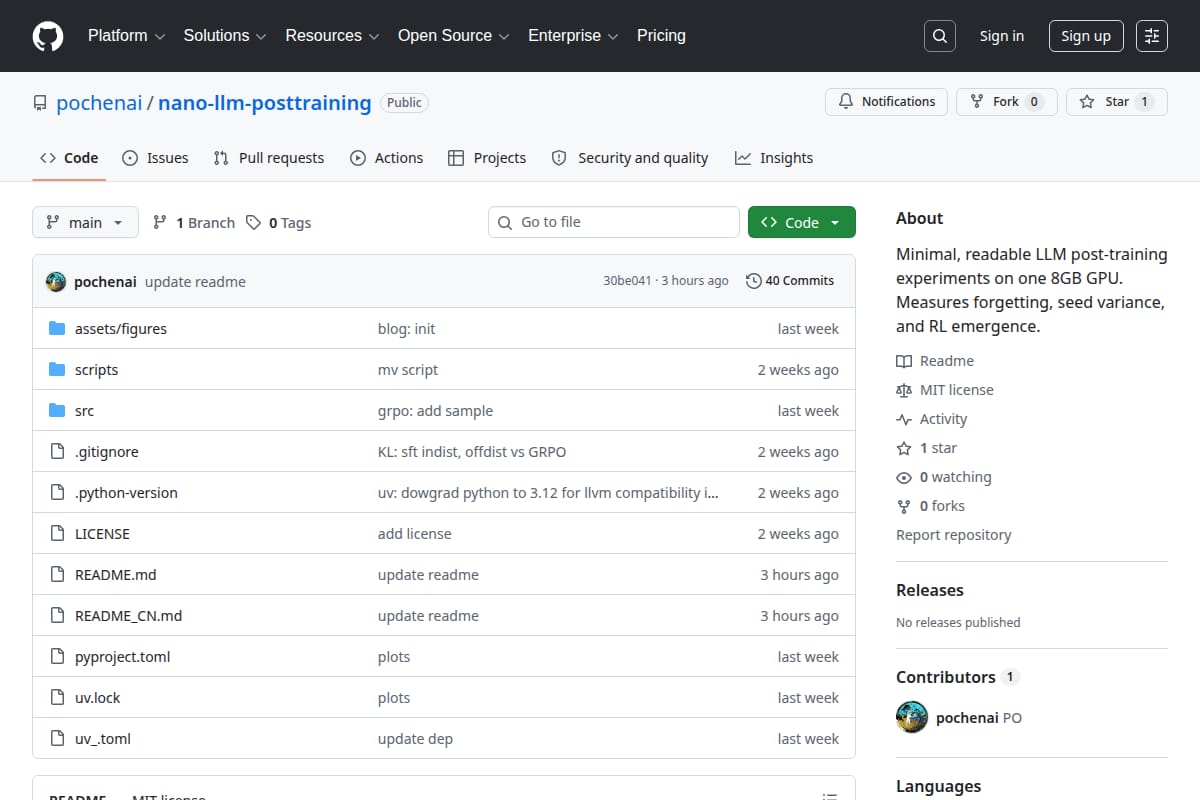Open 40 Commits history
The image size is (1200, 800).
[790, 281]
